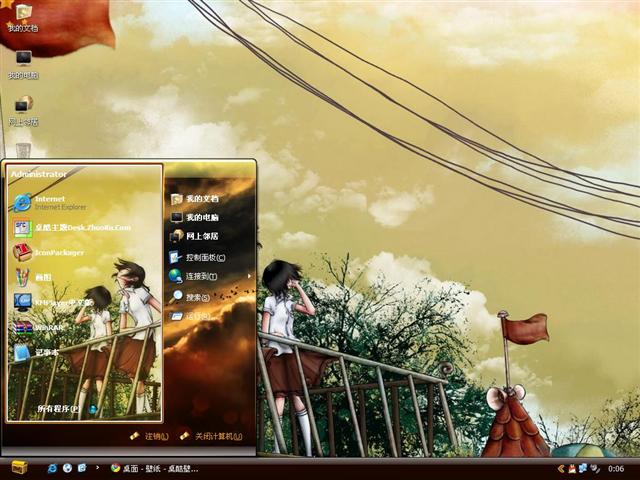Viewport: 640px width, 480px height.
Task: Click Recycle Bin icon on desktop
Action: (x=23, y=150)
